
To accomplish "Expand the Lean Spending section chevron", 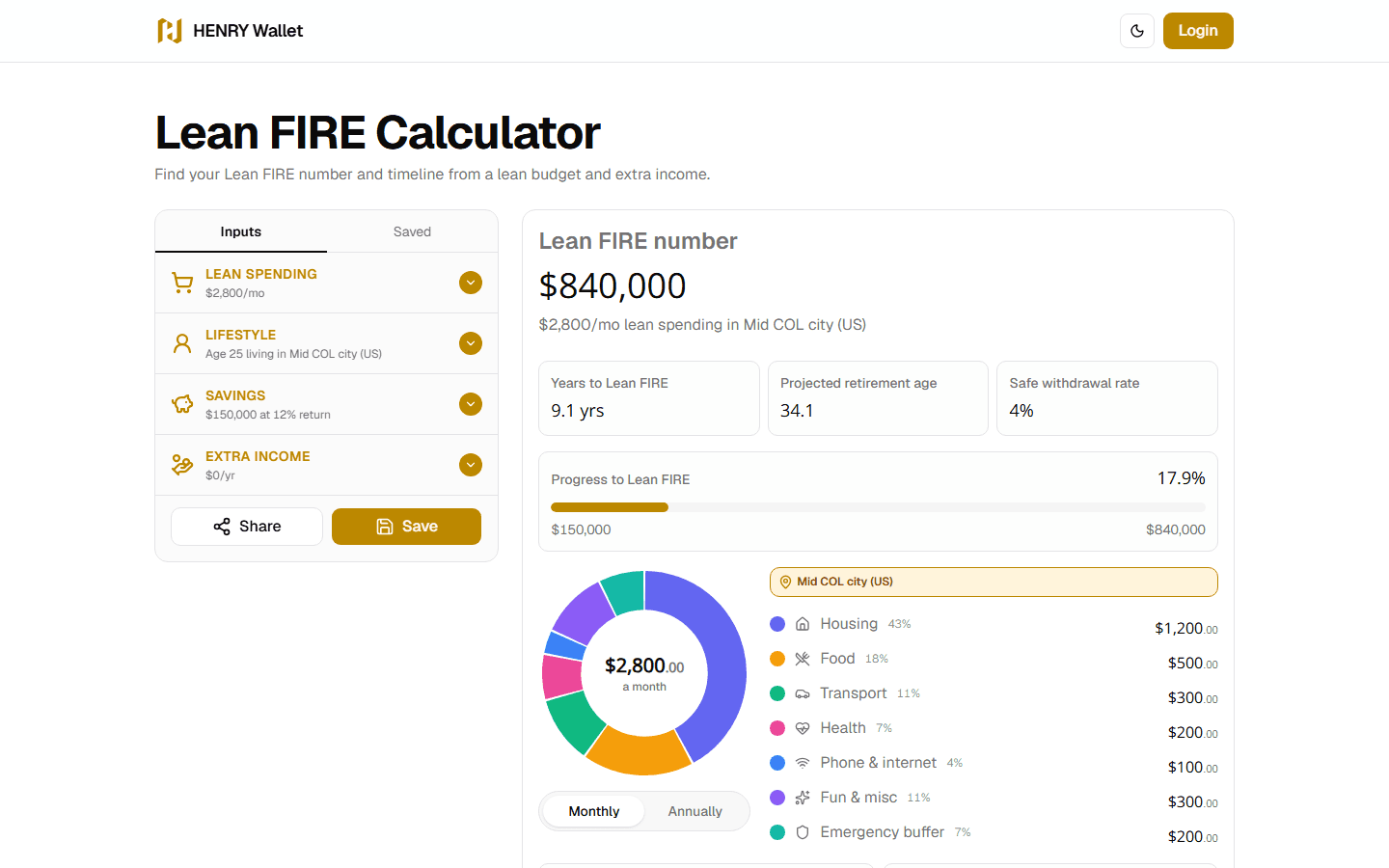I will [x=471, y=283].
